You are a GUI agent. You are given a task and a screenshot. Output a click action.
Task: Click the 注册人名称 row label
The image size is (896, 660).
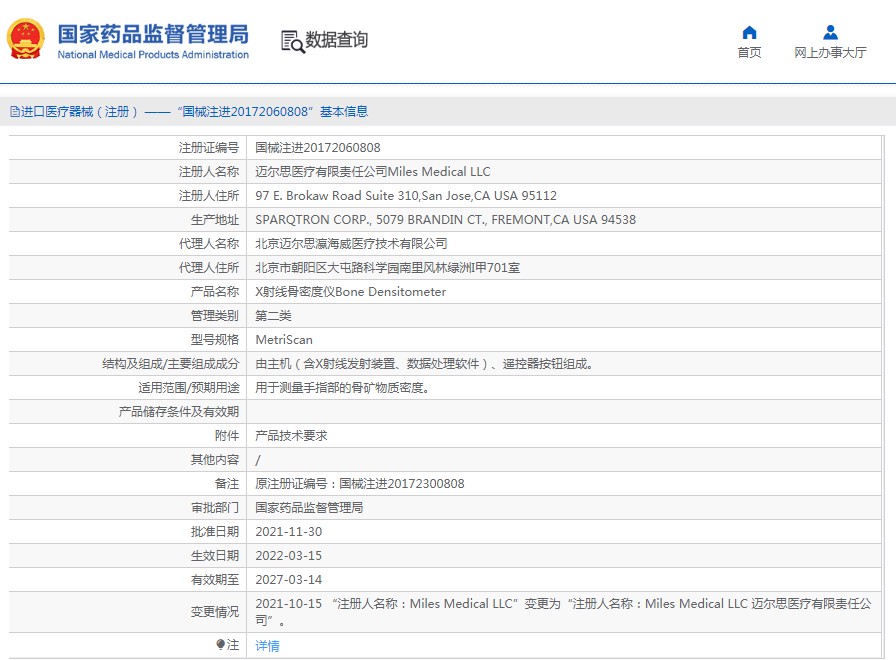tap(209, 172)
